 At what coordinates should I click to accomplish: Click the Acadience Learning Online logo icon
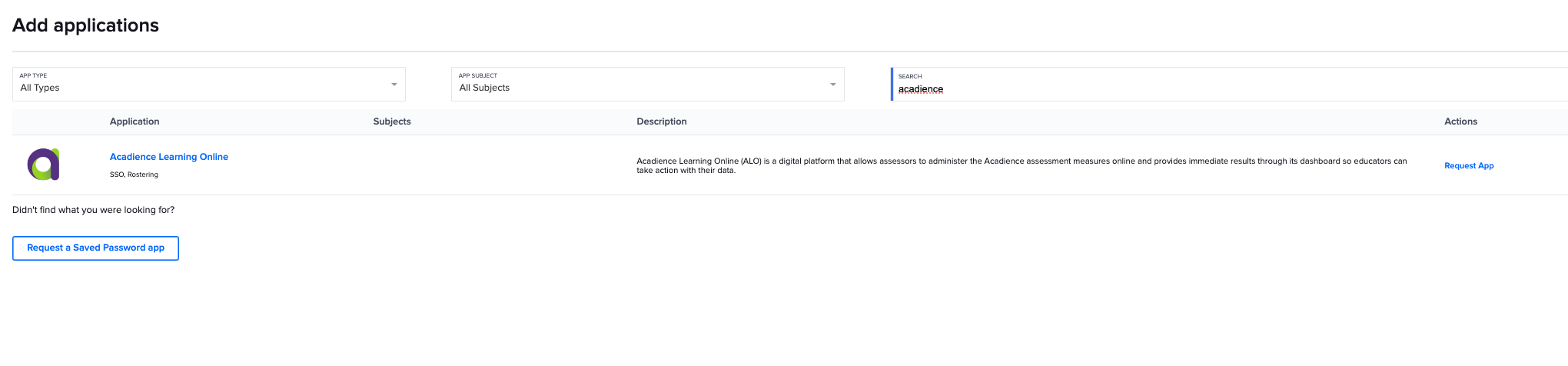pyautogui.click(x=44, y=165)
